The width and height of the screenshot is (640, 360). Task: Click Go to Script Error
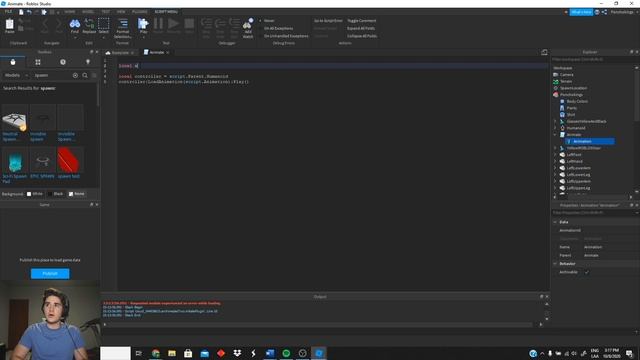[x=328, y=20]
